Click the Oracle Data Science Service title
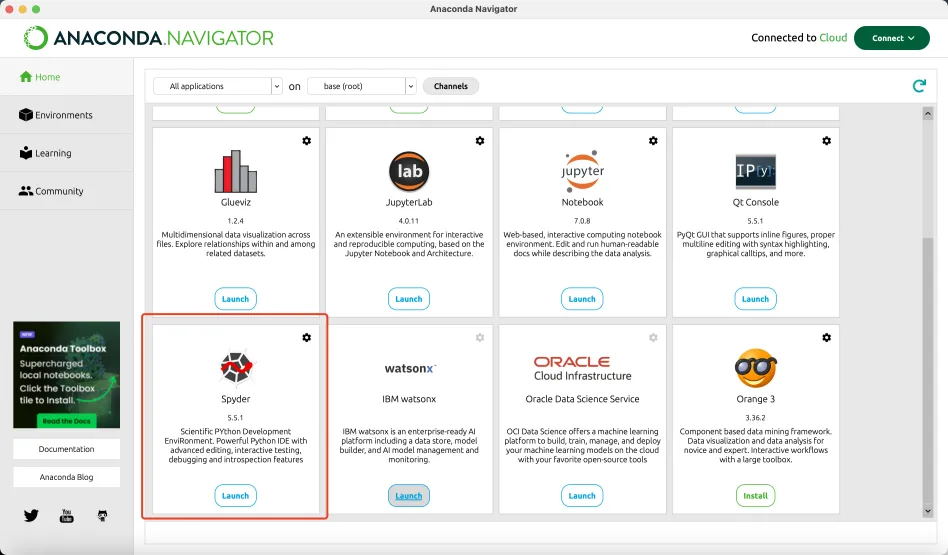Screen dimensions: 948x555 point(582,399)
